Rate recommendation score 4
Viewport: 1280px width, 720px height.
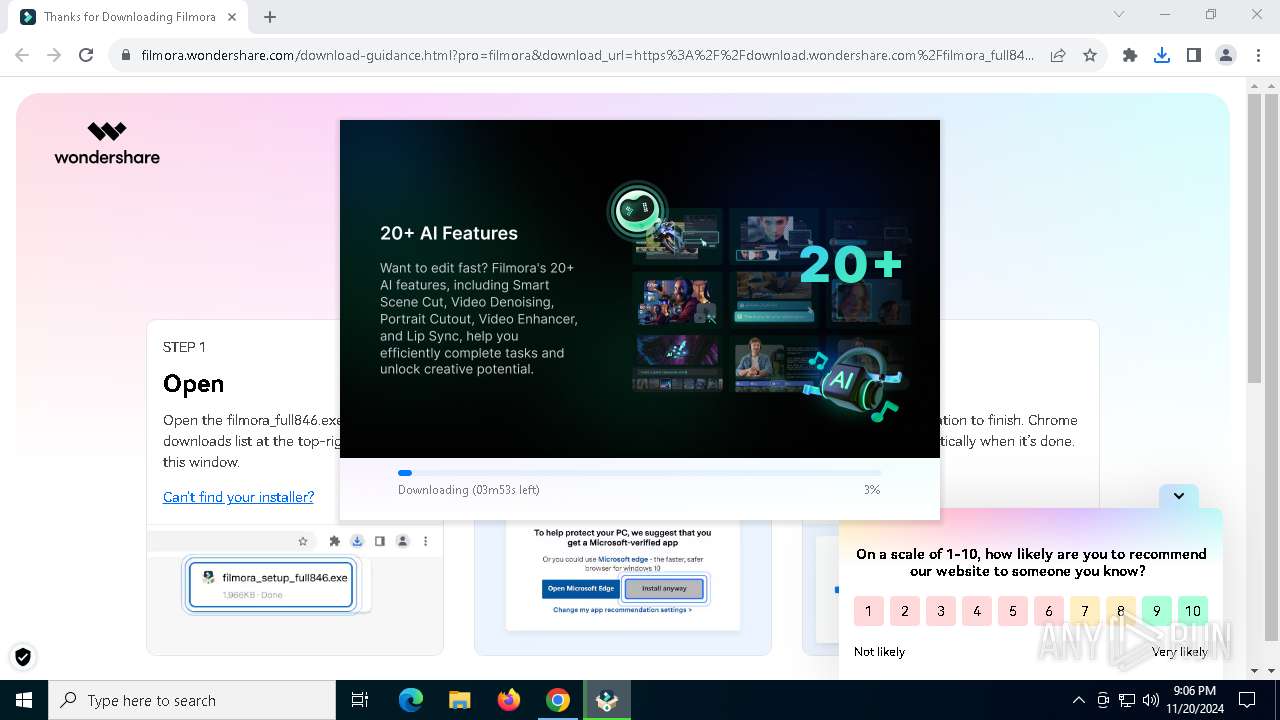click(x=976, y=611)
